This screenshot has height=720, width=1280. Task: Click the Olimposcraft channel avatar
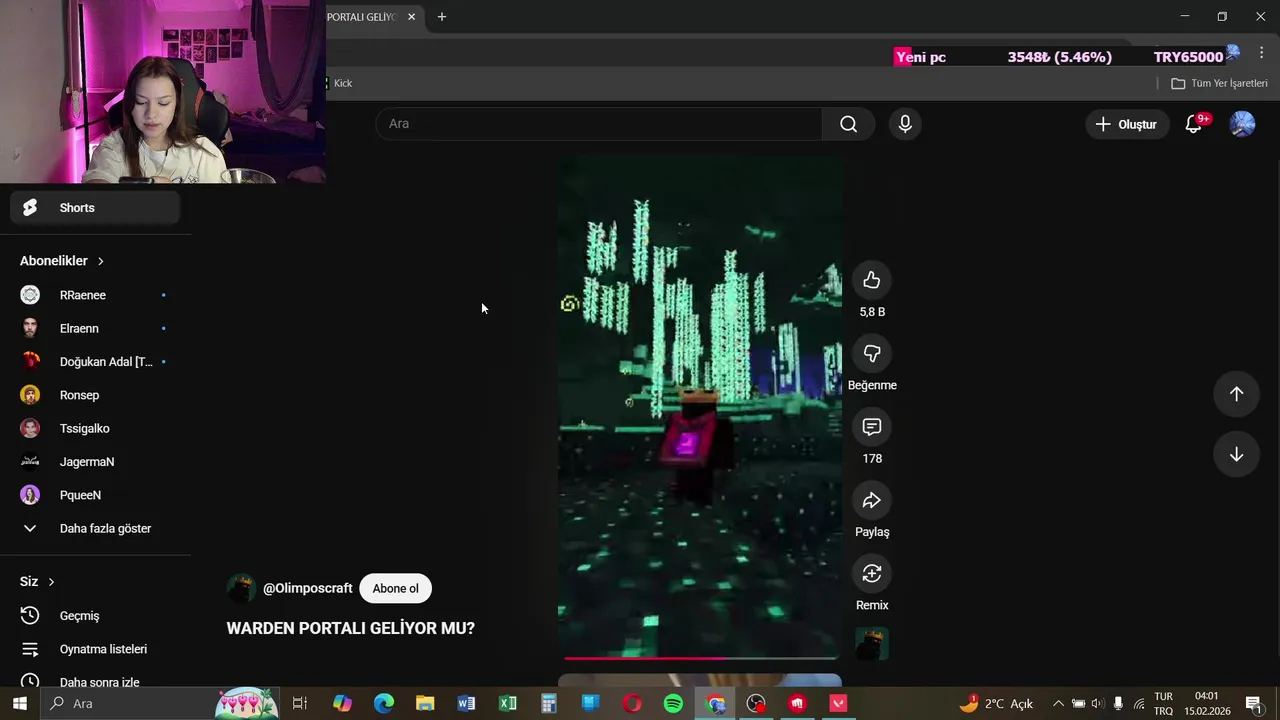tap(241, 588)
